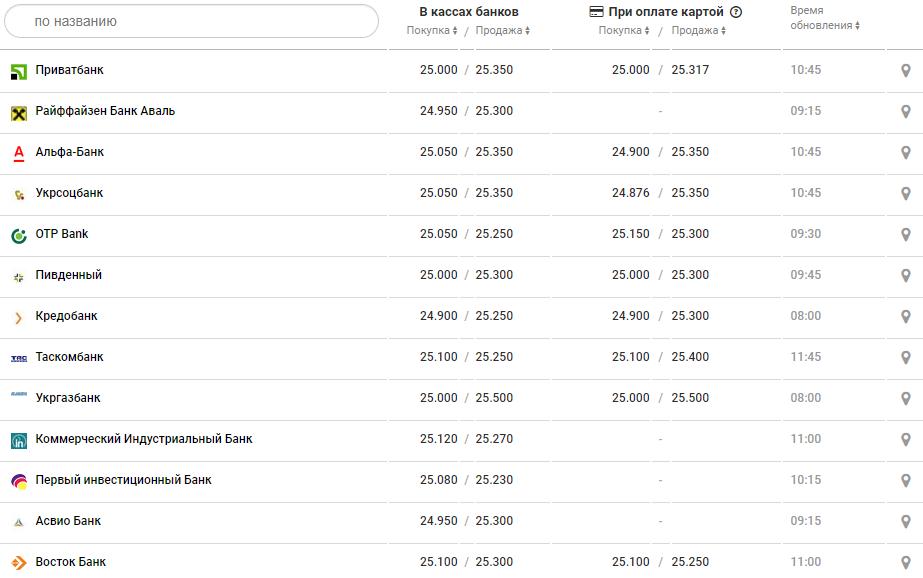Open the Пивденный bank link
The image size is (923, 578).
point(68,275)
